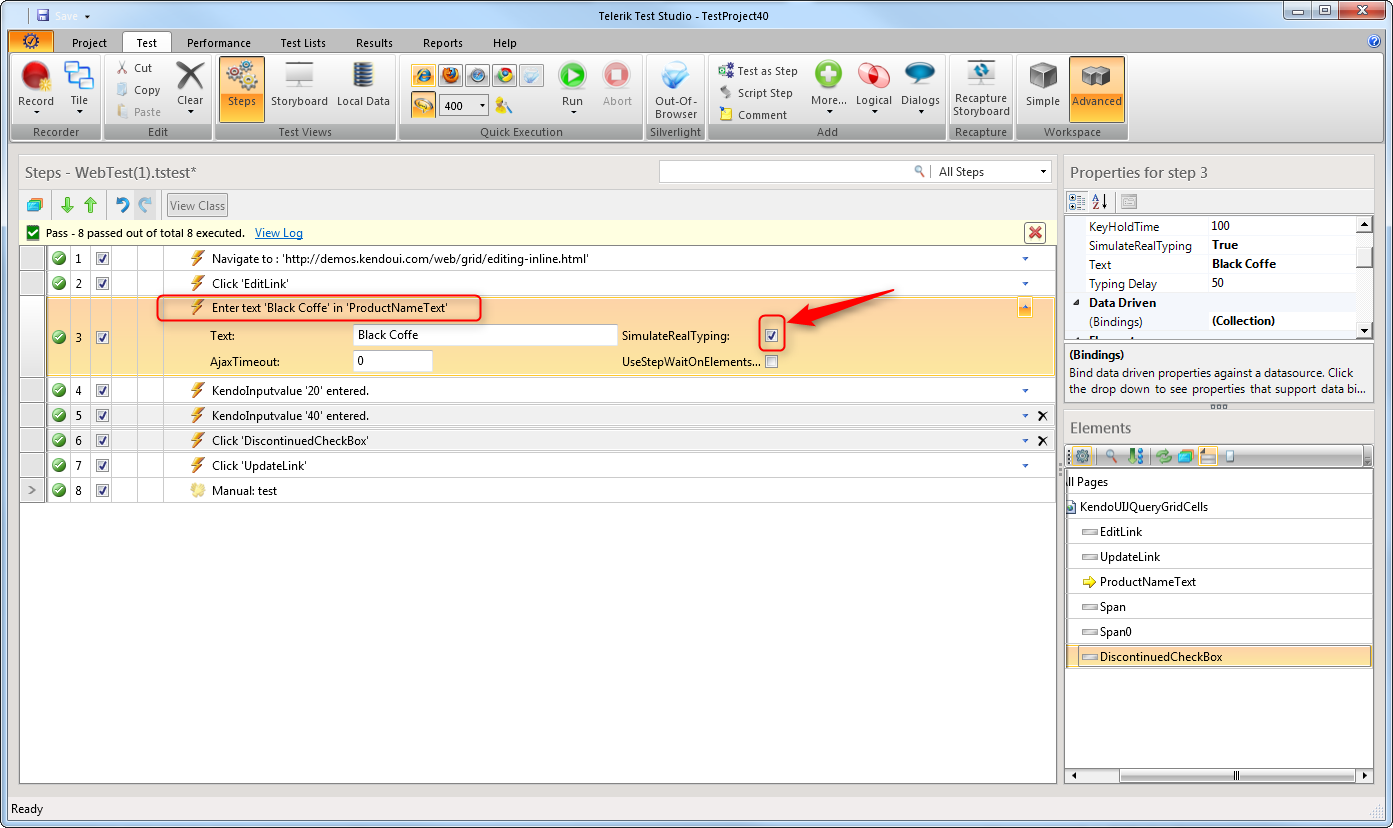Open the Test Lists tab
This screenshot has width=1393, height=828.
click(303, 43)
